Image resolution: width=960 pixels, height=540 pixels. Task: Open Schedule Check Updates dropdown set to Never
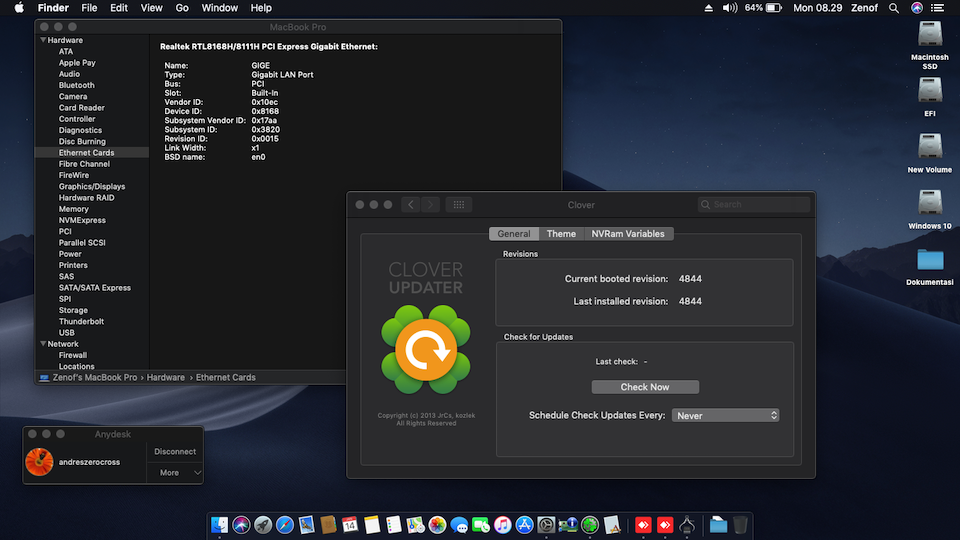click(x=725, y=415)
